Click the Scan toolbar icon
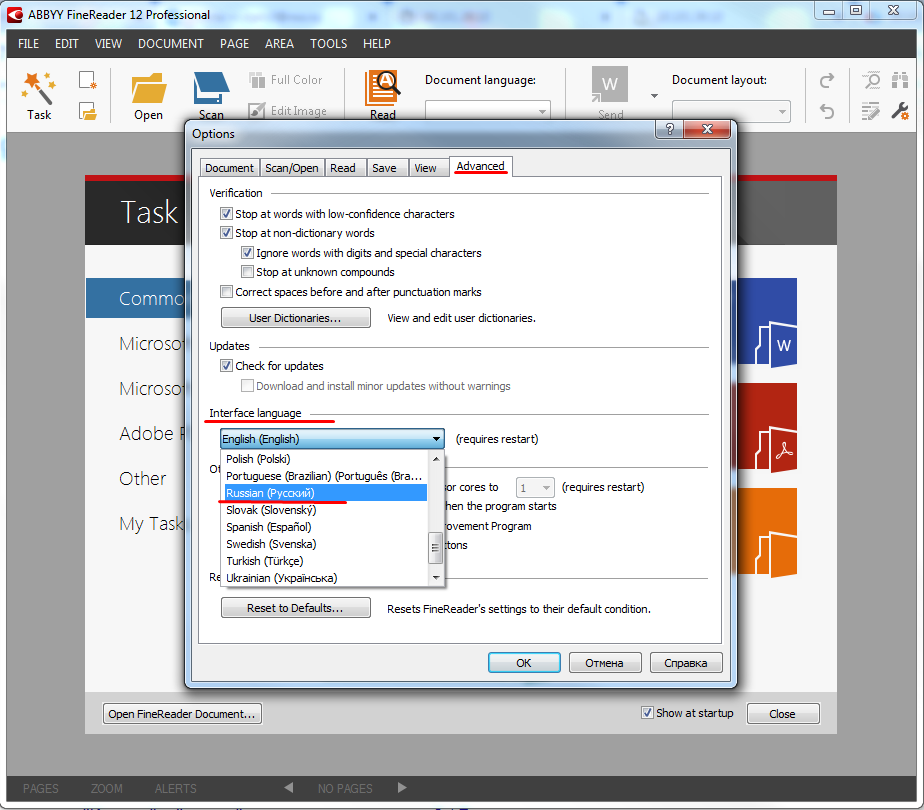Image resolution: width=924 pixels, height=810 pixels. click(211, 90)
